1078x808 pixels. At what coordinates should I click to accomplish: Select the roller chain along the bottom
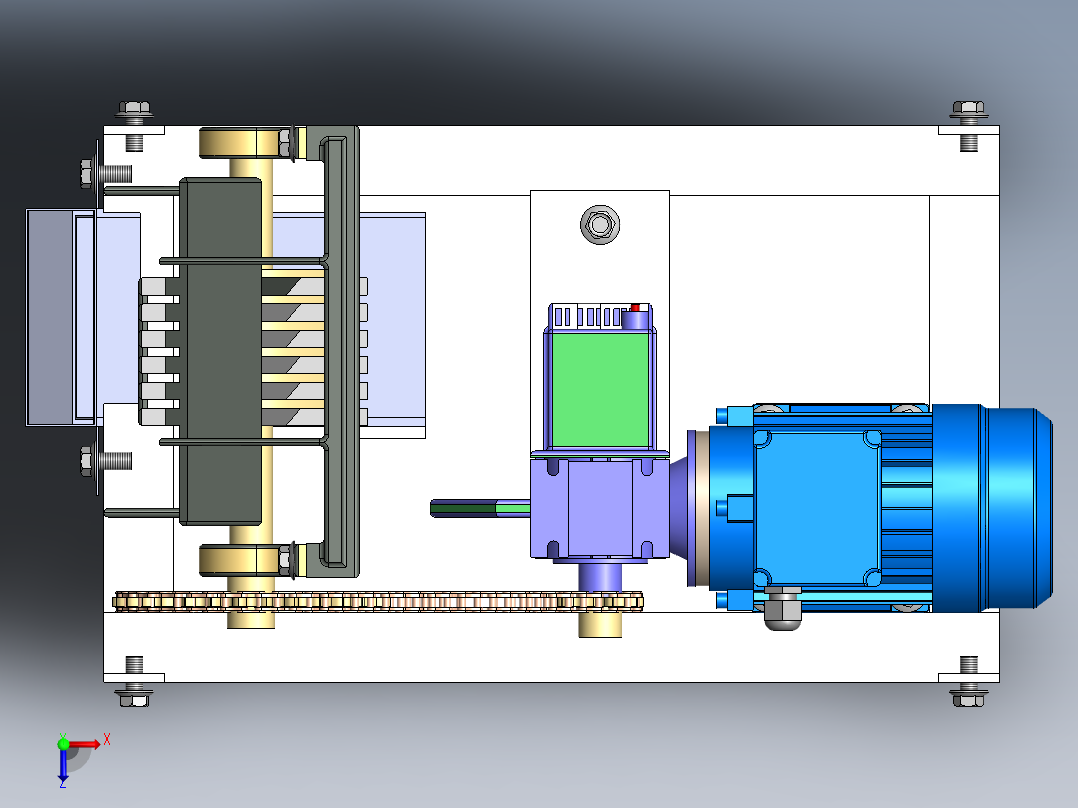pos(378,602)
